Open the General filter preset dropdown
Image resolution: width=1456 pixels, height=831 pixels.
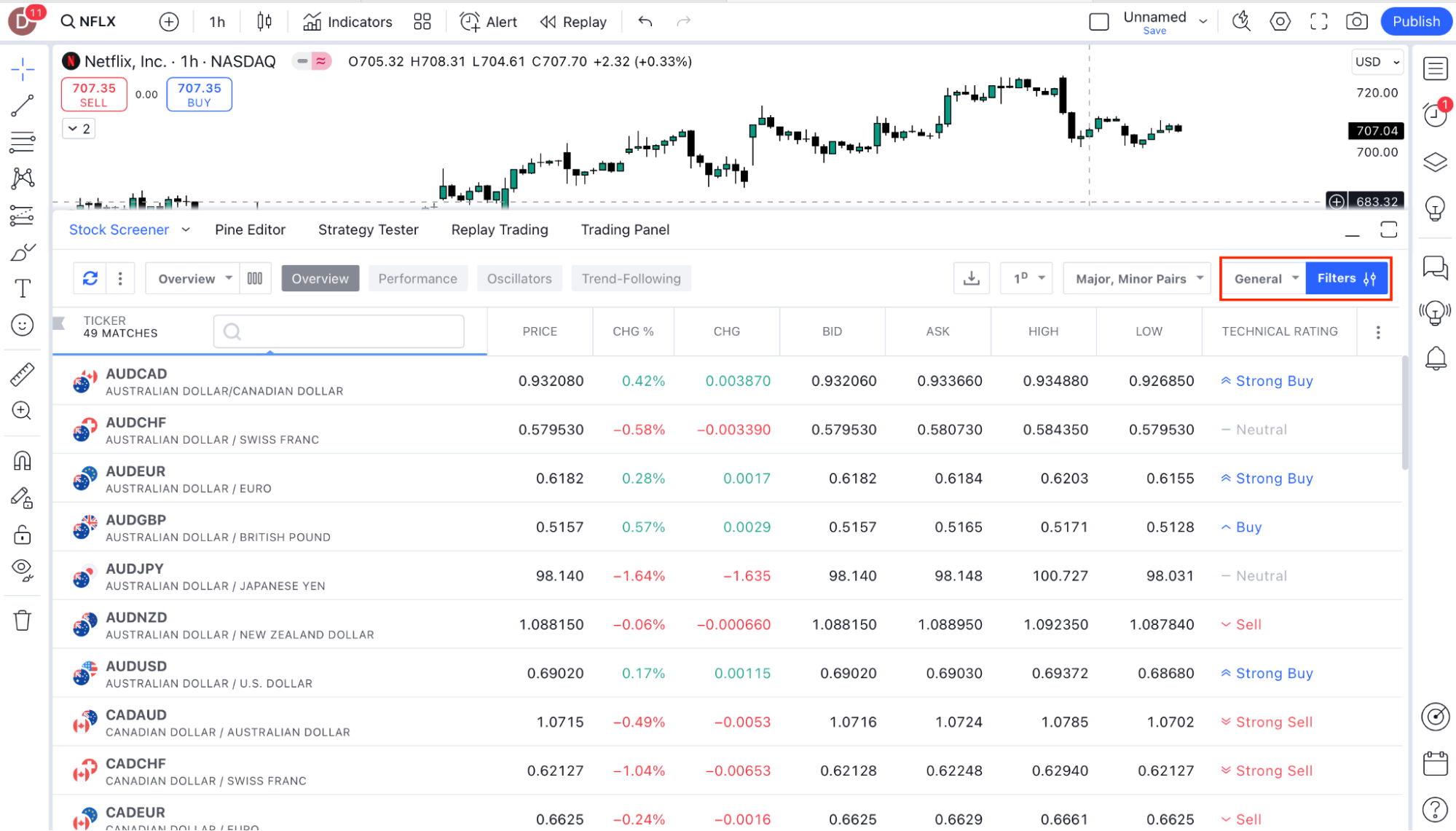tap(1265, 278)
